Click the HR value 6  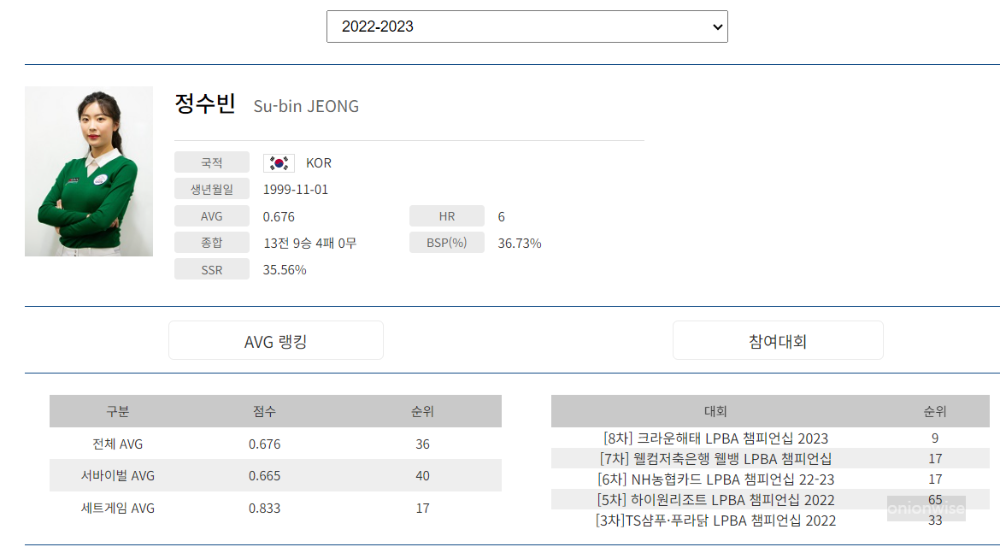(501, 217)
